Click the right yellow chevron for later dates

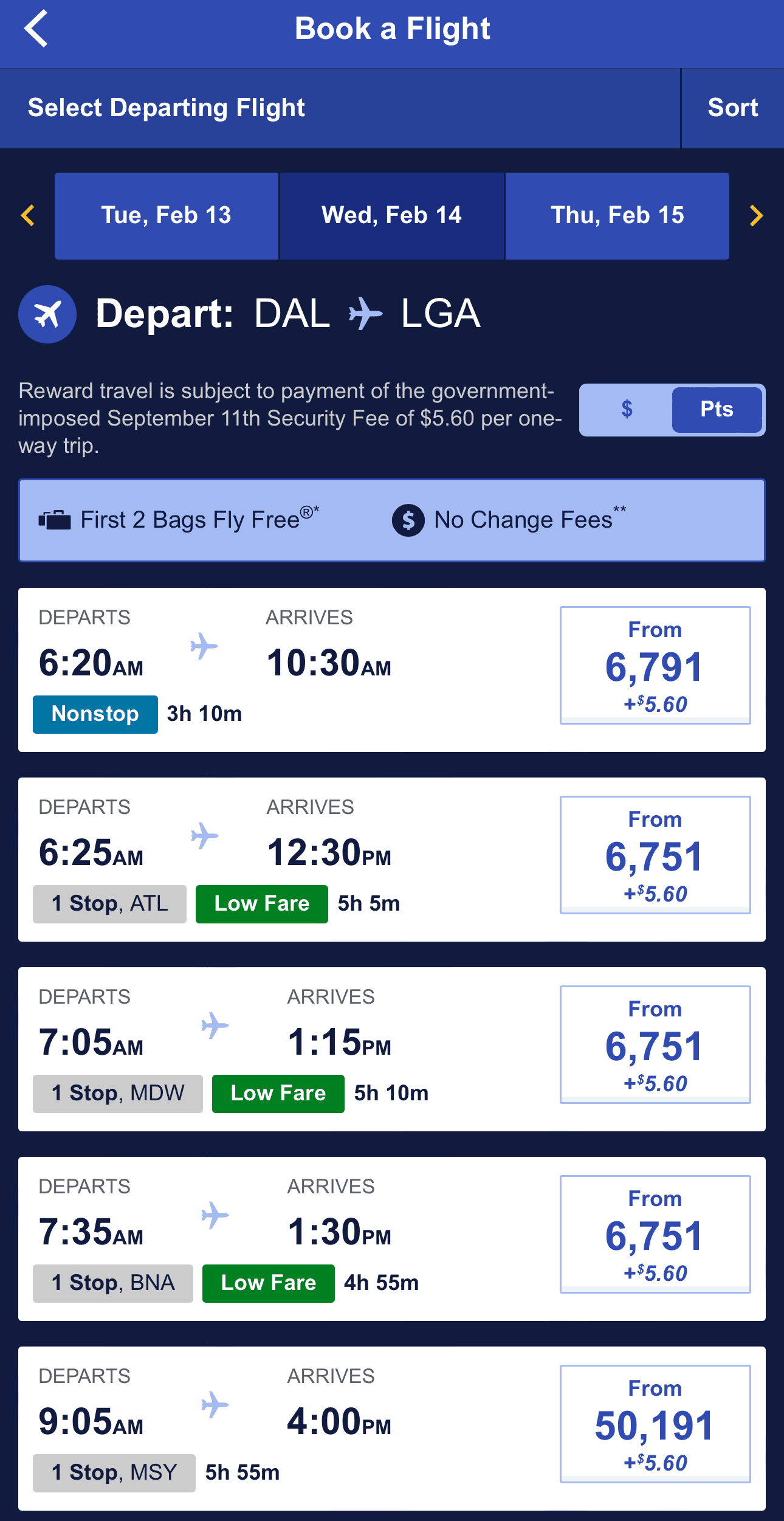tap(756, 215)
